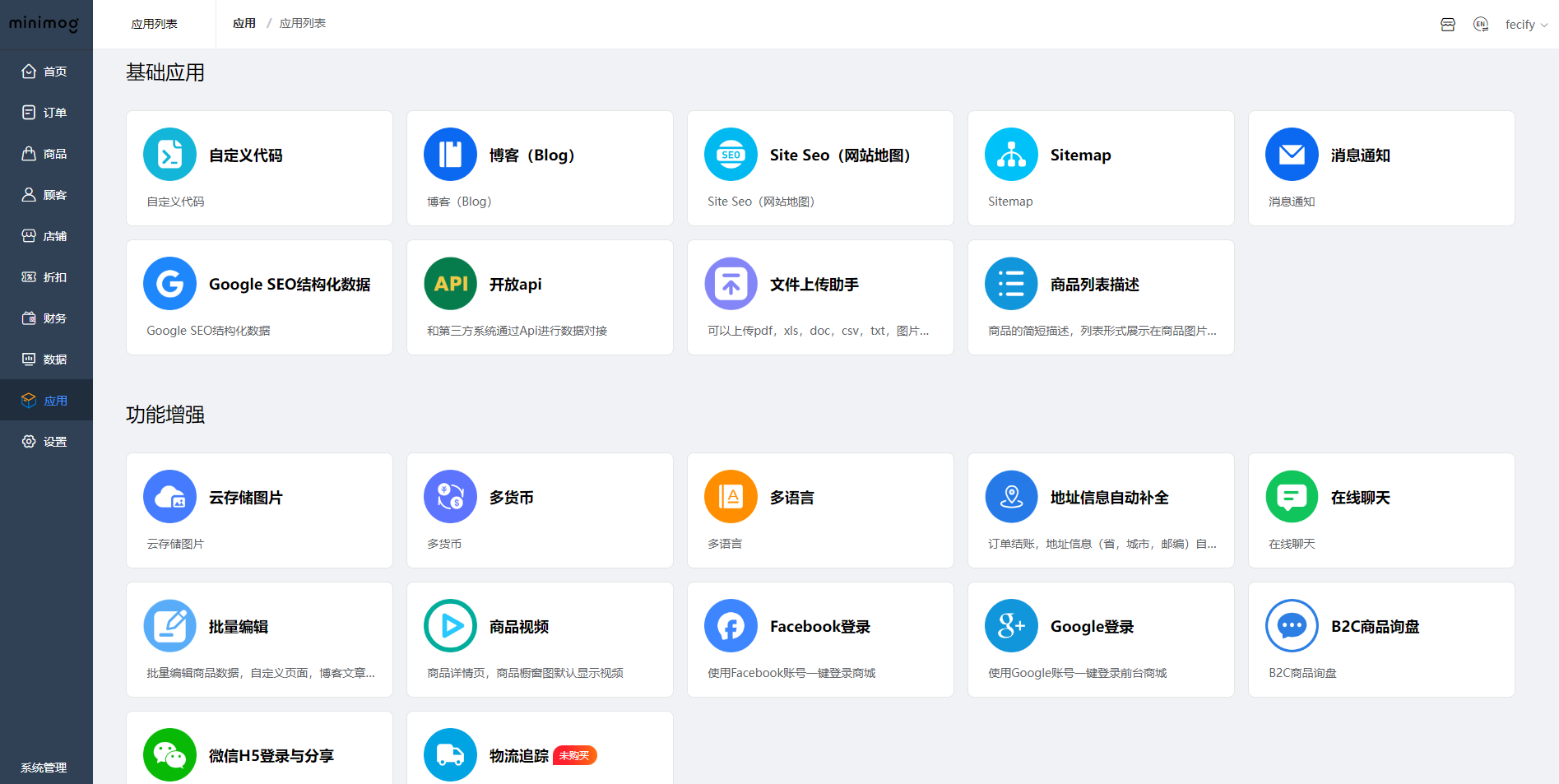
Task: Click the store icon in top bar
Action: point(1448,25)
